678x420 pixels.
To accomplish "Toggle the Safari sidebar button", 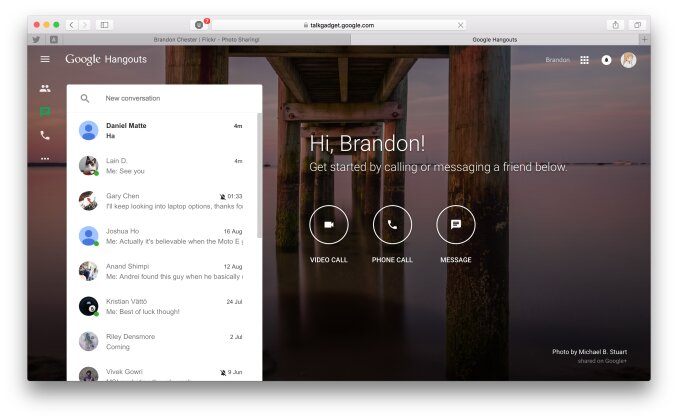I will point(104,25).
